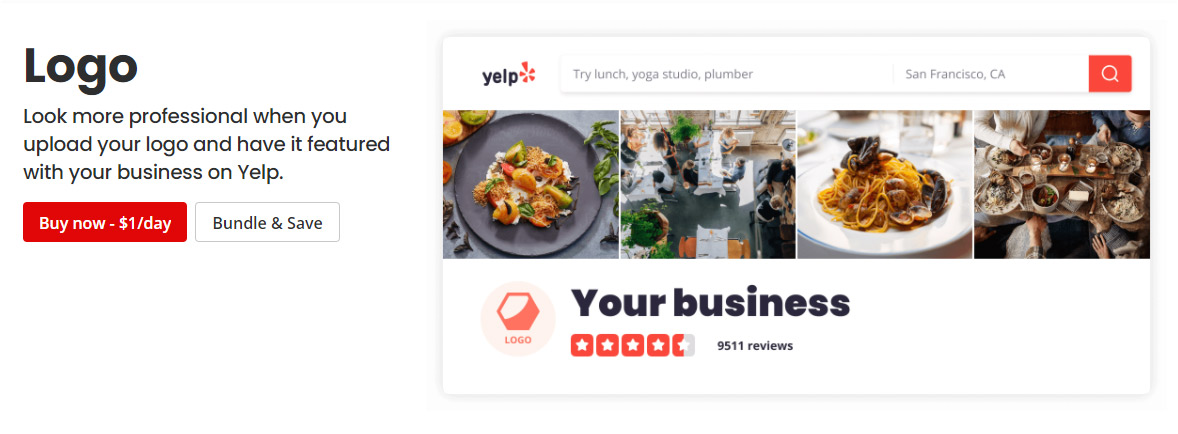Select the second red rating star
Image resolution: width=1178 pixels, height=434 pixels.
[x=608, y=345]
